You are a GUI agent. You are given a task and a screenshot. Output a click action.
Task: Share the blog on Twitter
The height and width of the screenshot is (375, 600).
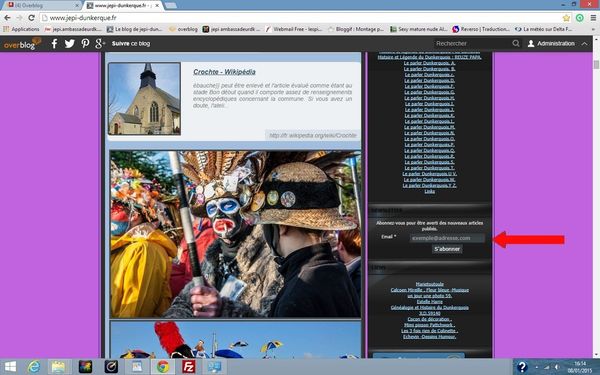point(69,44)
